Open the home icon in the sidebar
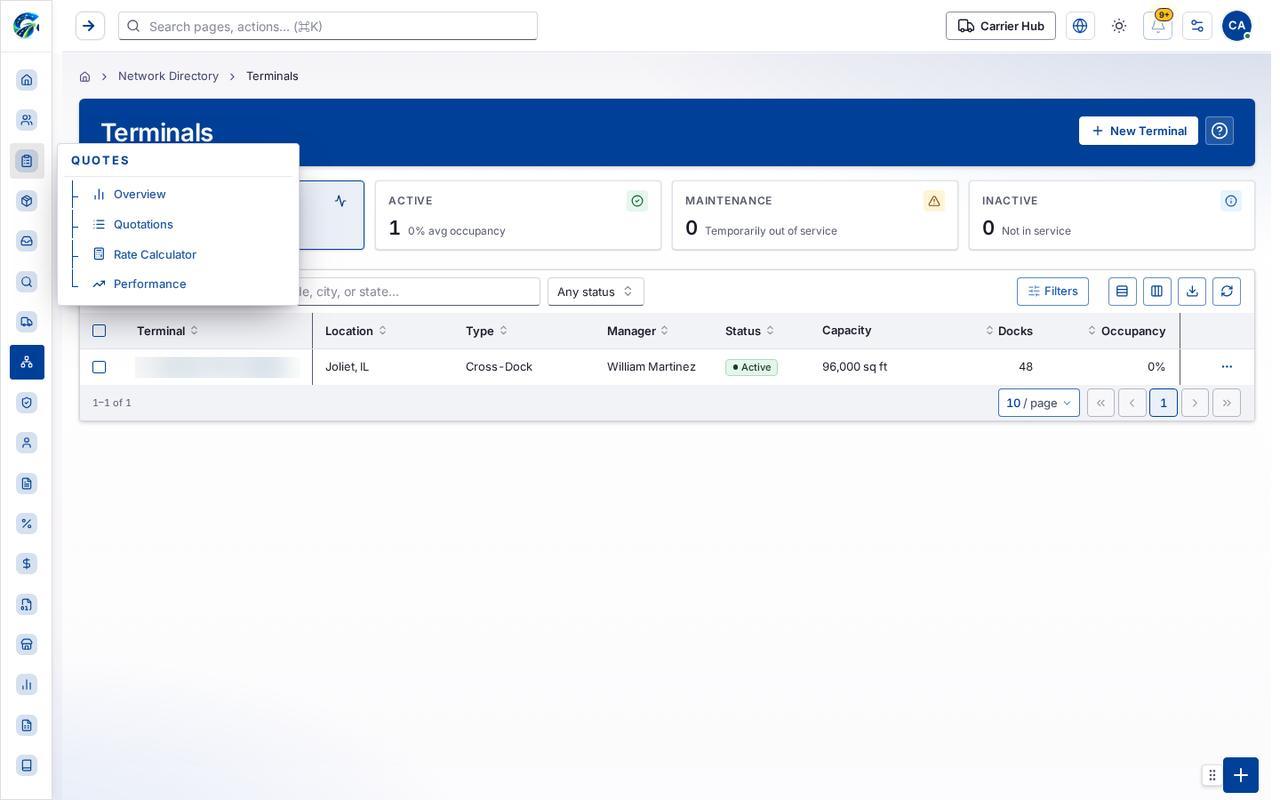The width and height of the screenshot is (1280, 800). point(27,80)
